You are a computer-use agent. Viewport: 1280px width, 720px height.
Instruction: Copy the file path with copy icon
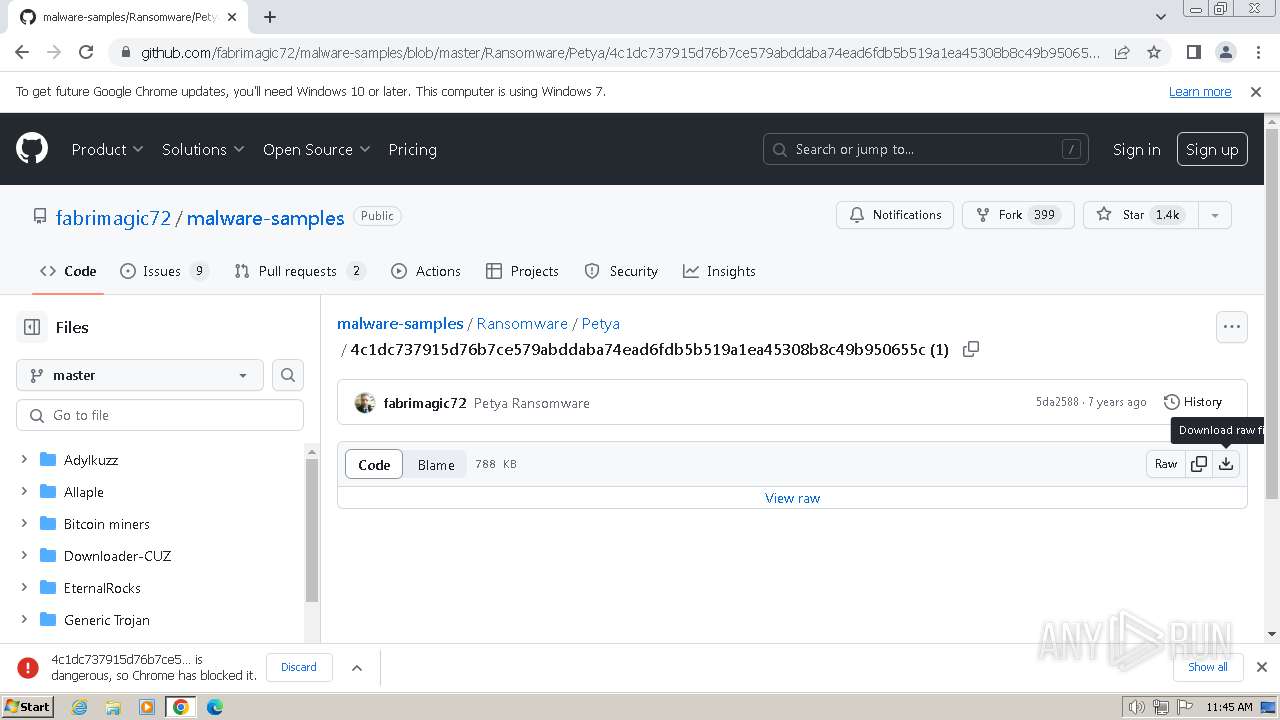pos(970,349)
